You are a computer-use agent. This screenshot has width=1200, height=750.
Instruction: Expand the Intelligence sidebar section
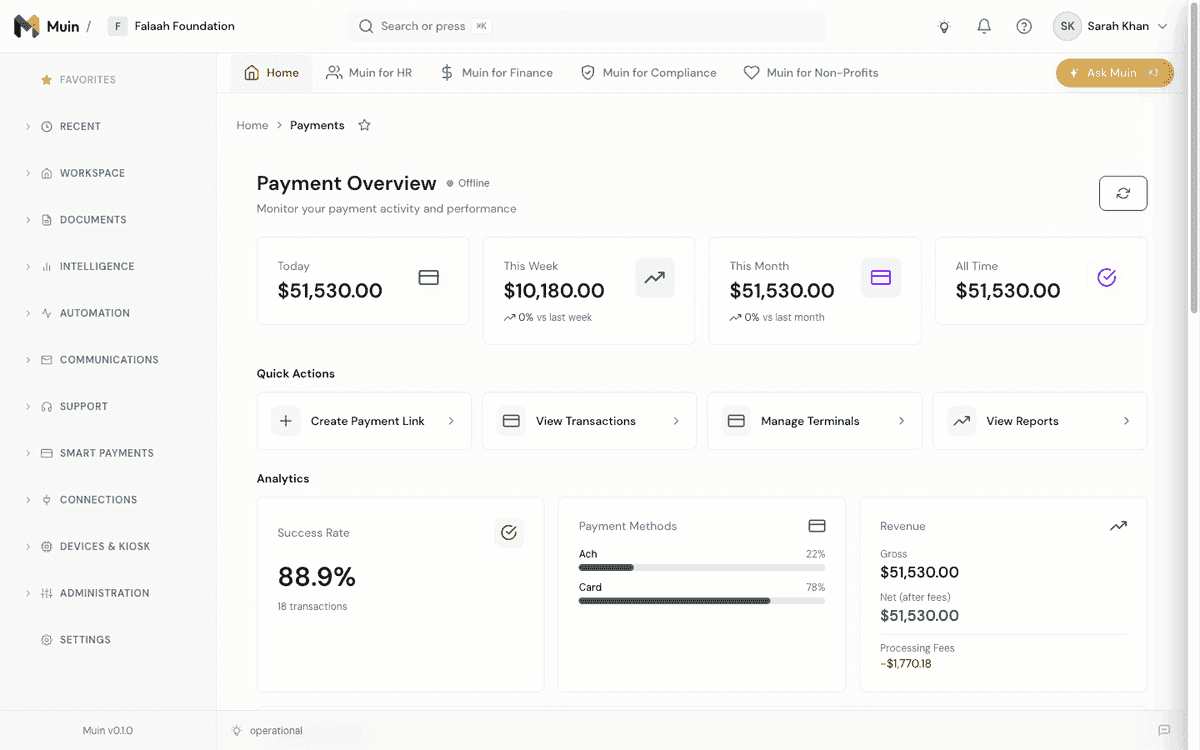pos(28,267)
